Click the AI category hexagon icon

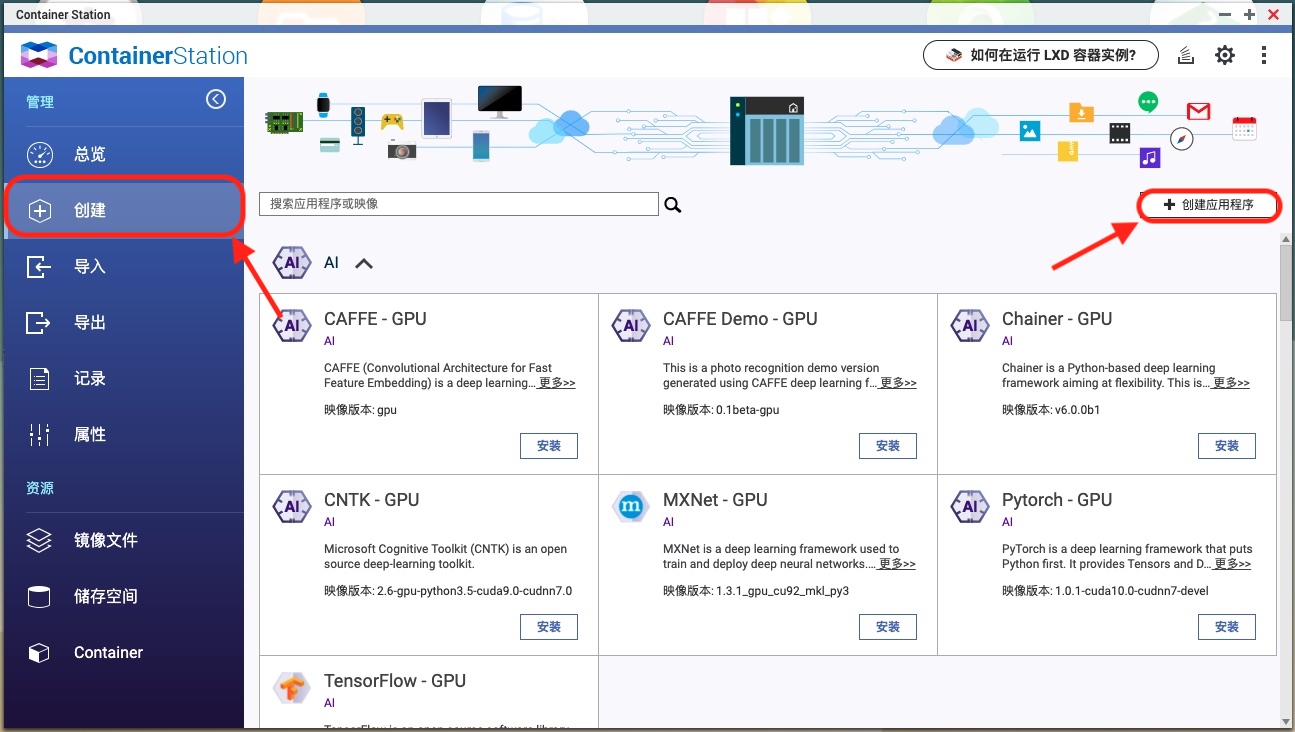292,263
